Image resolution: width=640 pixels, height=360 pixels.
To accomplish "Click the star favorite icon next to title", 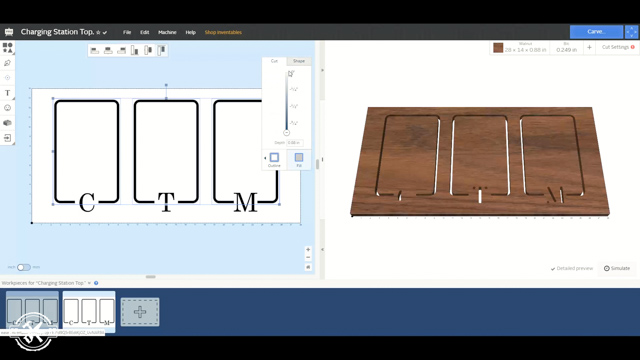I will pyautogui.click(x=98, y=32).
